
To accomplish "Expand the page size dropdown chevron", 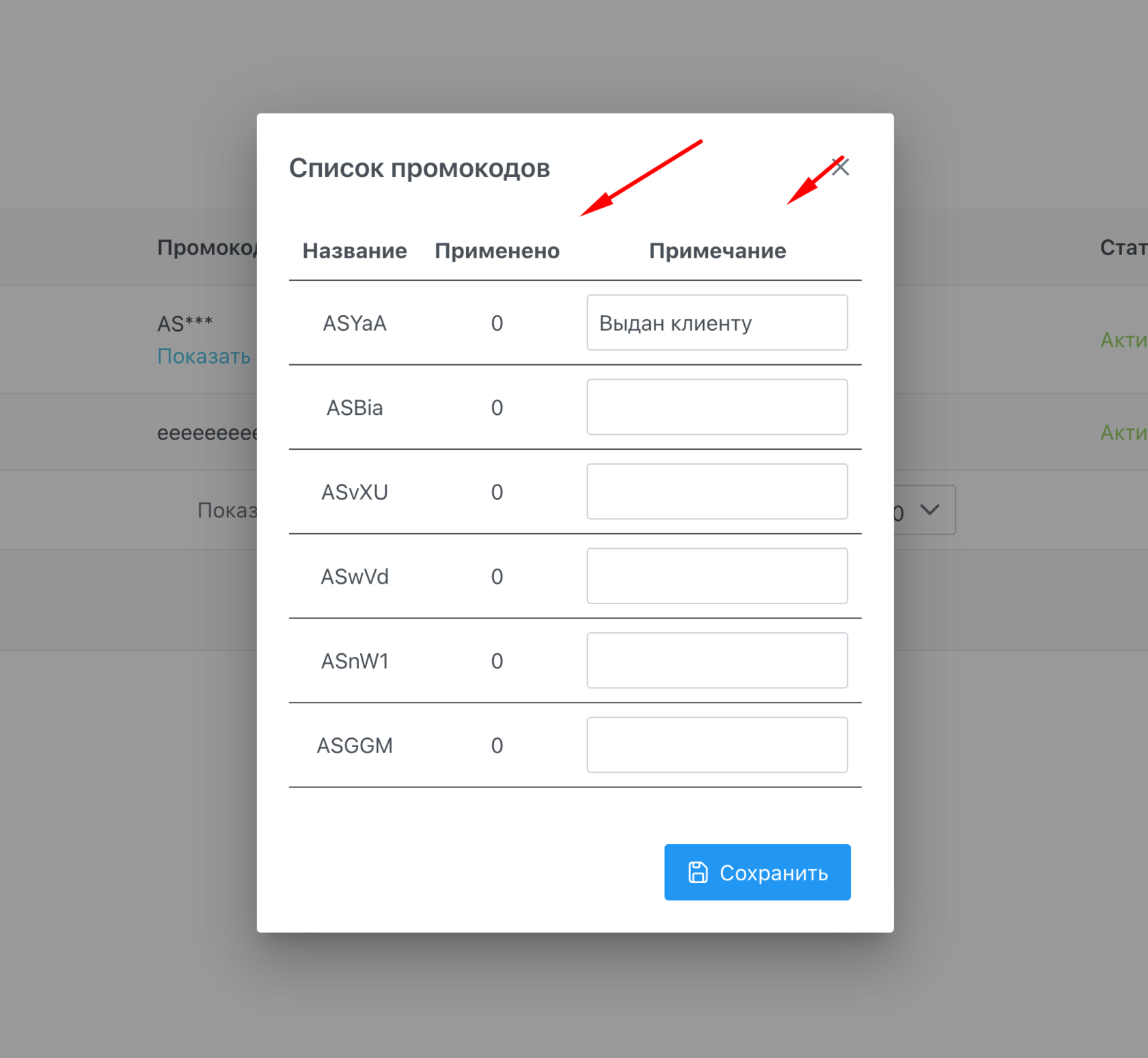I will pos(929,509).
